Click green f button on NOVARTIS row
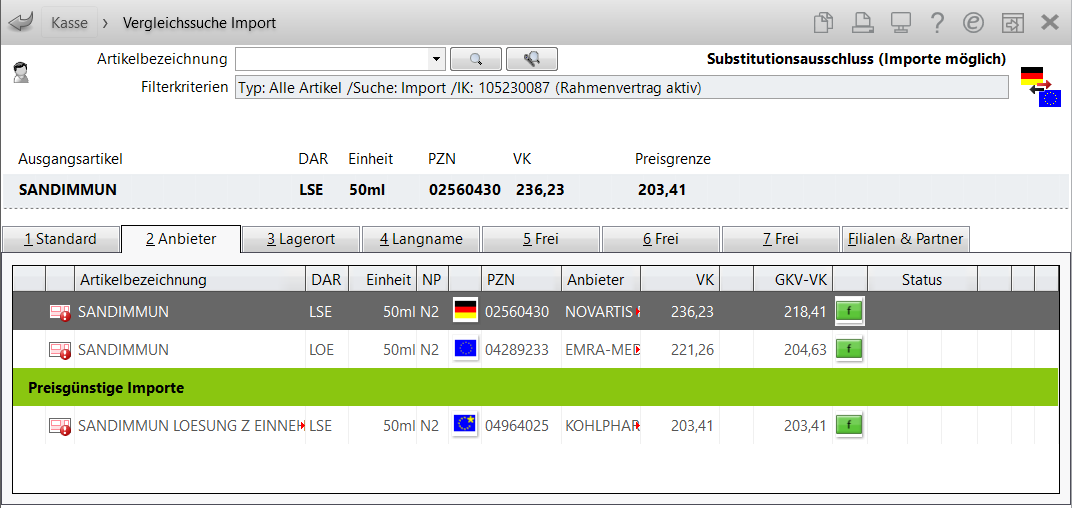Screen dimensions: 1072x508 tap(849, 311)
